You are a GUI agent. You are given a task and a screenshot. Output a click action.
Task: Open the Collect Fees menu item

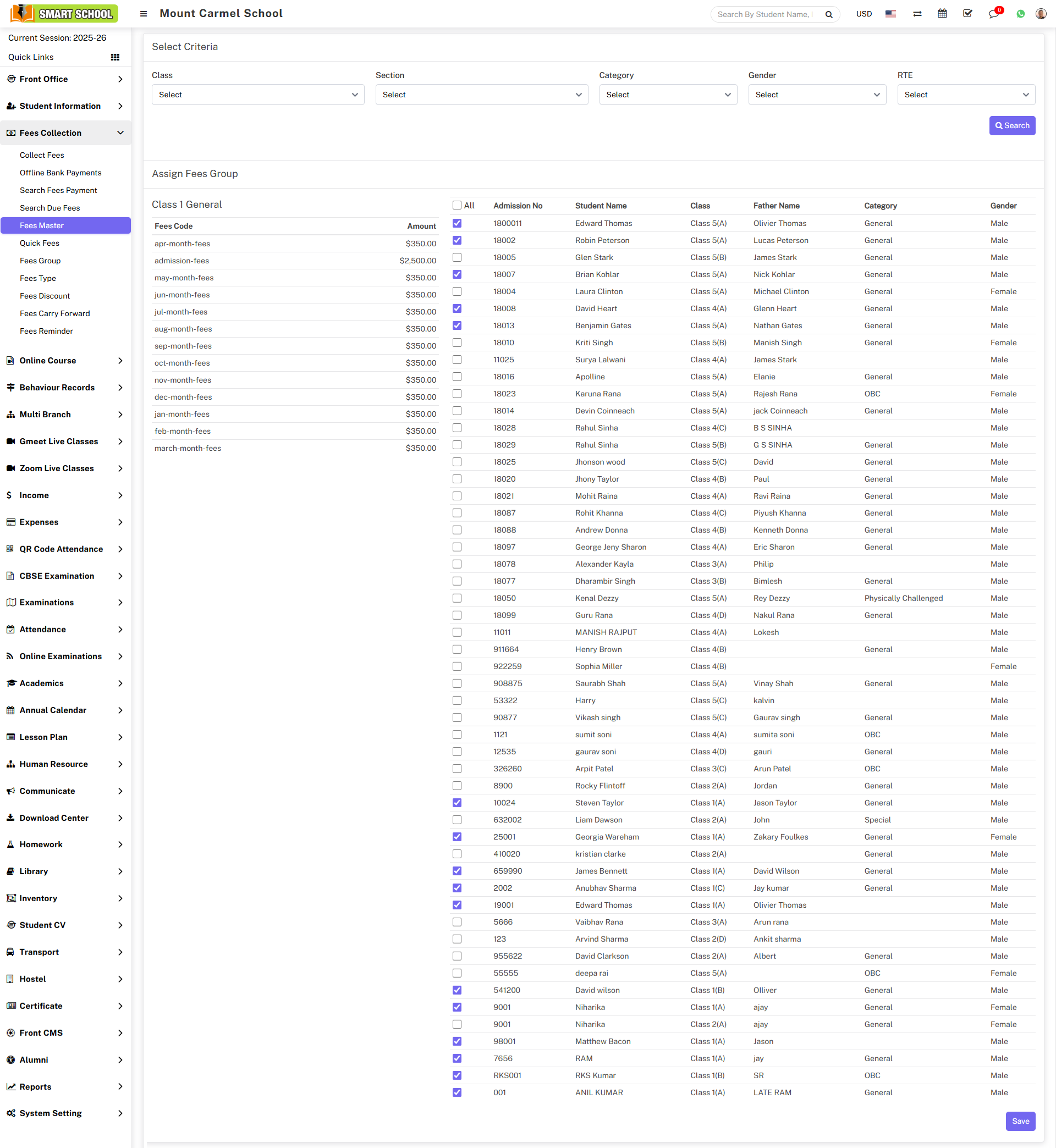tap(42, 155)
